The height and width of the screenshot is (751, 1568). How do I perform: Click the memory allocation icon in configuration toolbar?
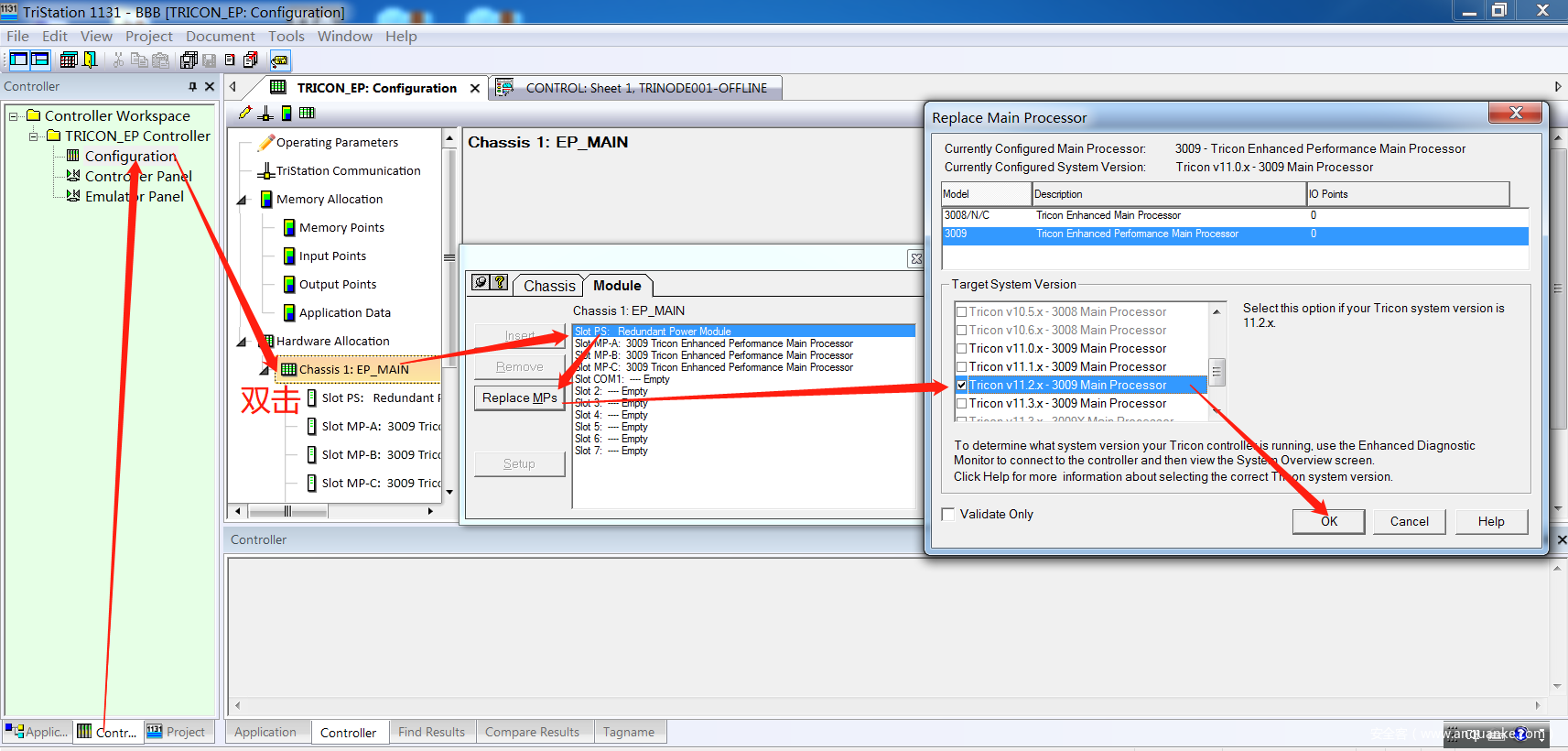(x=287, y=113)
